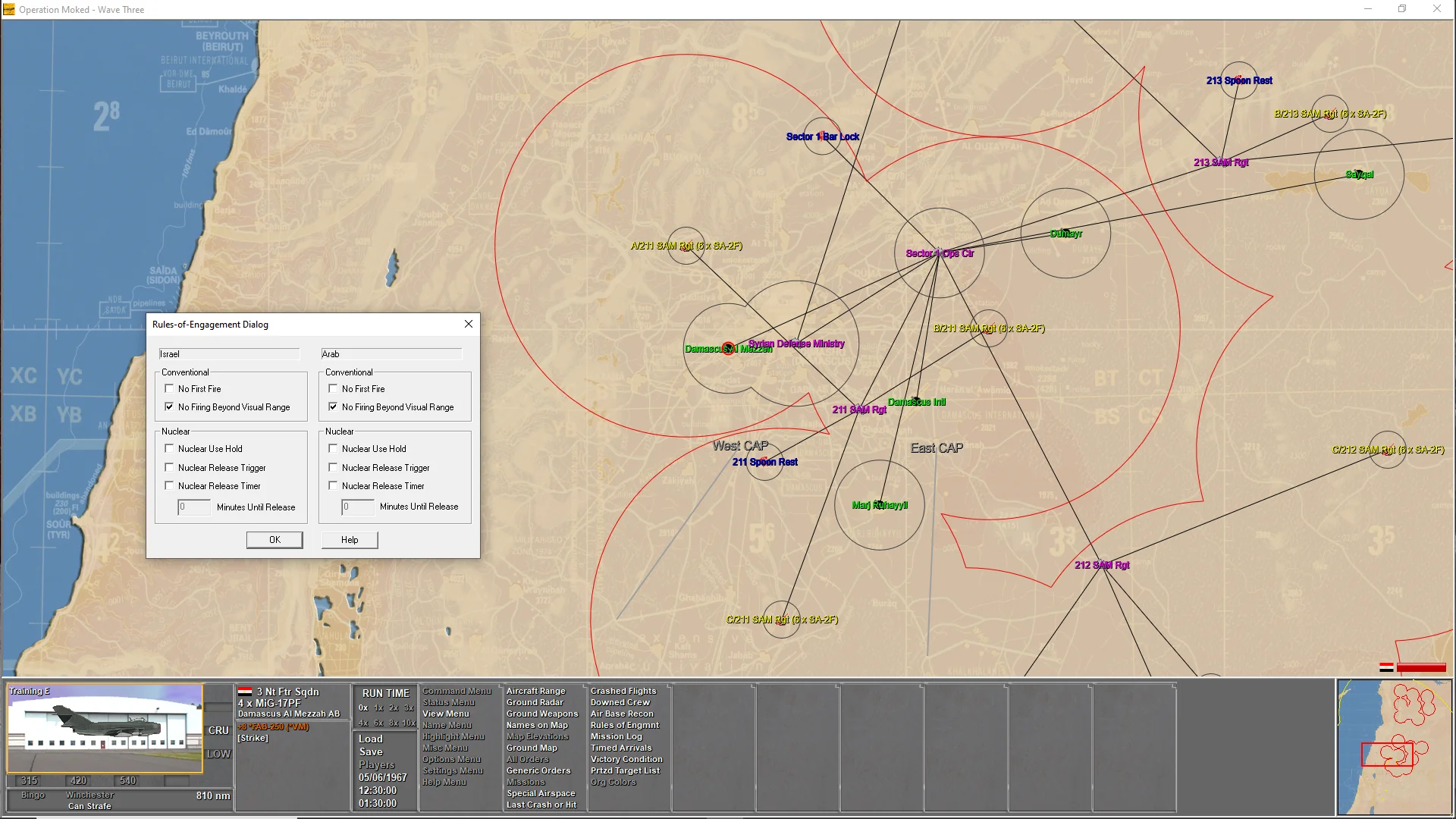Select the B/213 SAM Rgt site marker

[x=1329, y=114]
